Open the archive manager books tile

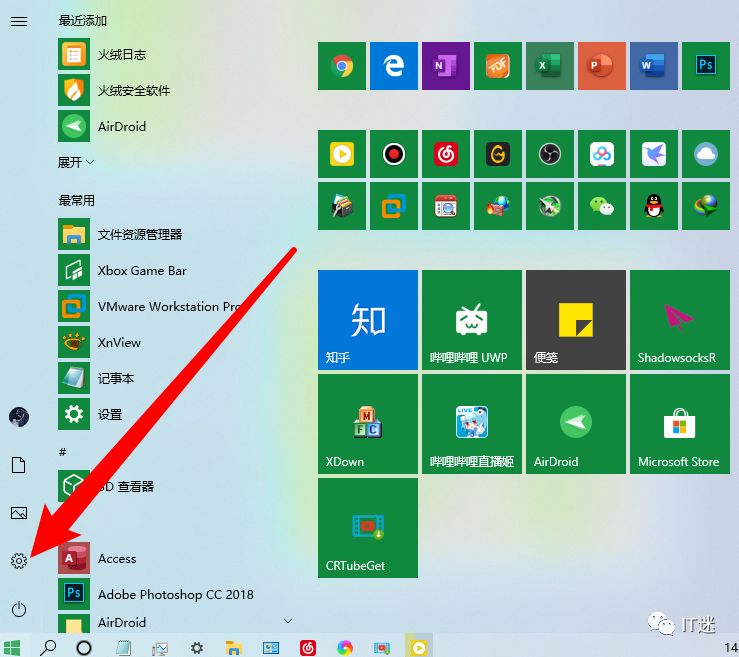[342, 206]
